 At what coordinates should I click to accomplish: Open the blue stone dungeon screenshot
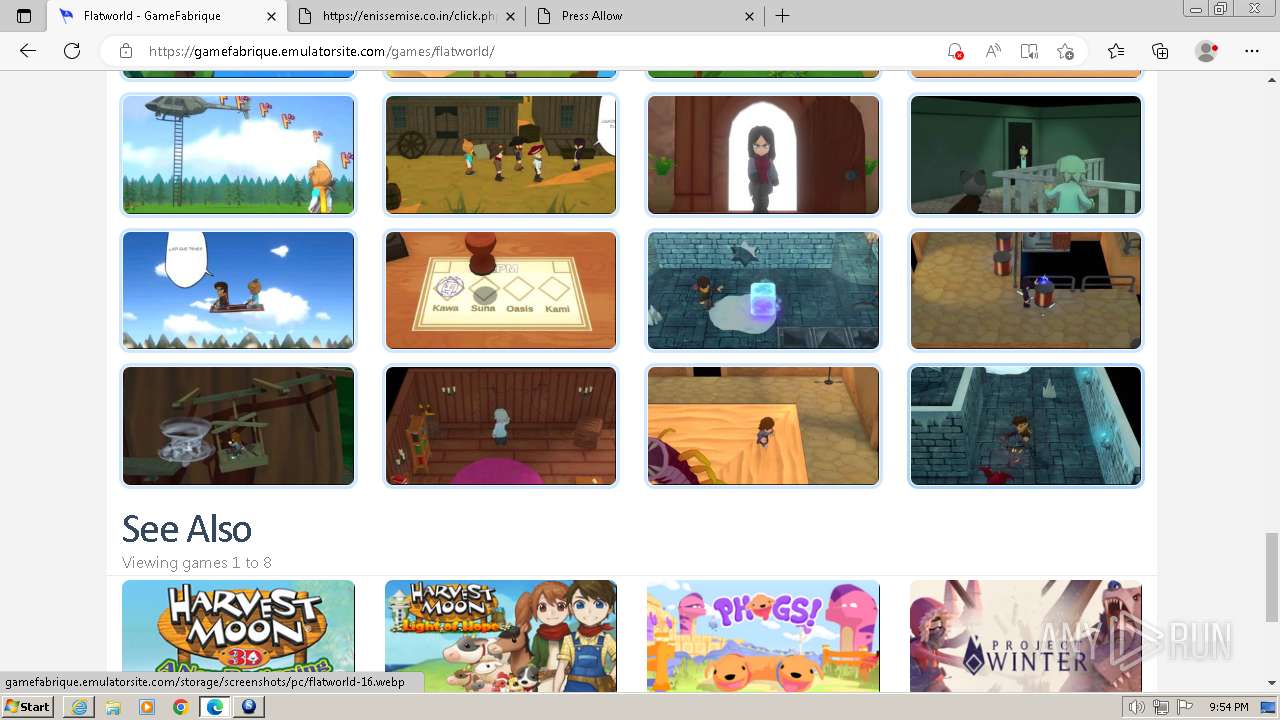click(x=1026, y=426)
